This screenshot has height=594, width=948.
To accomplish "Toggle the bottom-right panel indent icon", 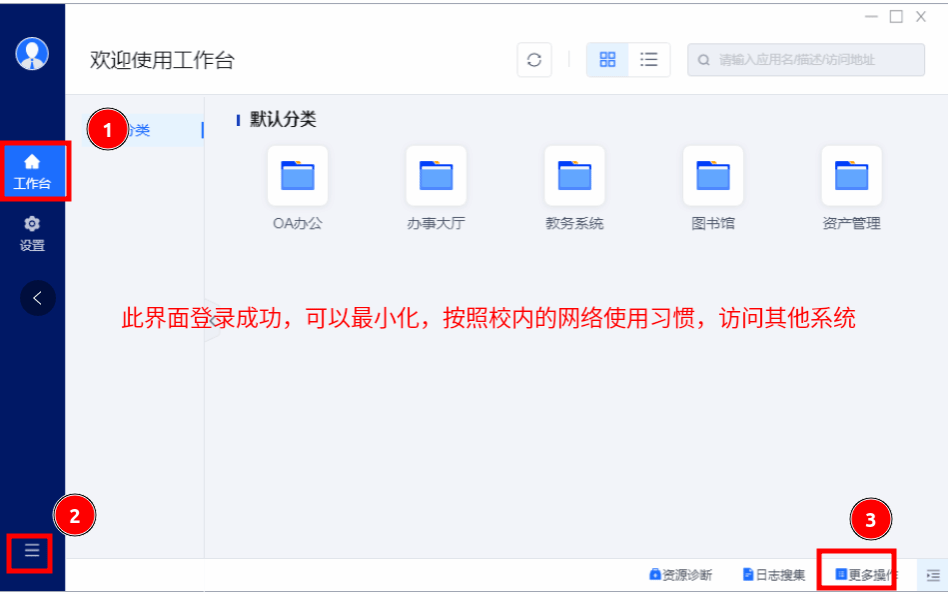I will [x=933, y=575].
